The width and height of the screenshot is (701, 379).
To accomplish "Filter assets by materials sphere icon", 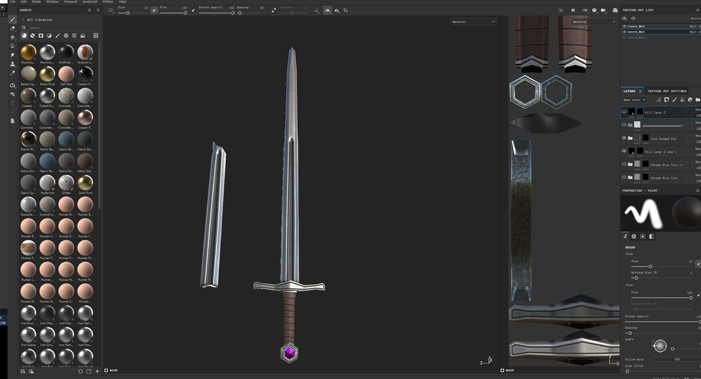I will pos(24,35).
